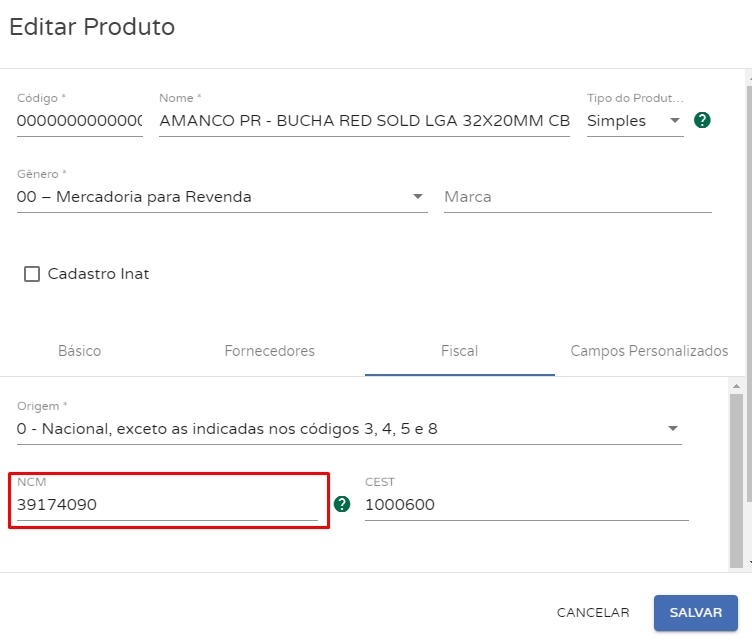
Task: Click CANCELAR to discard changes
Action: pyautogui.click(x=593, y=612)
